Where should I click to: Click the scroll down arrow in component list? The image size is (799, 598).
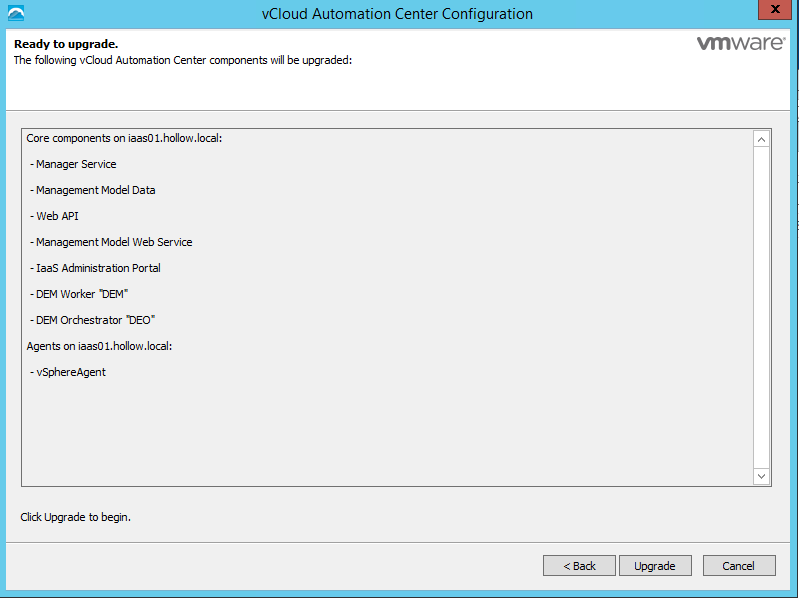click(761, 477)
